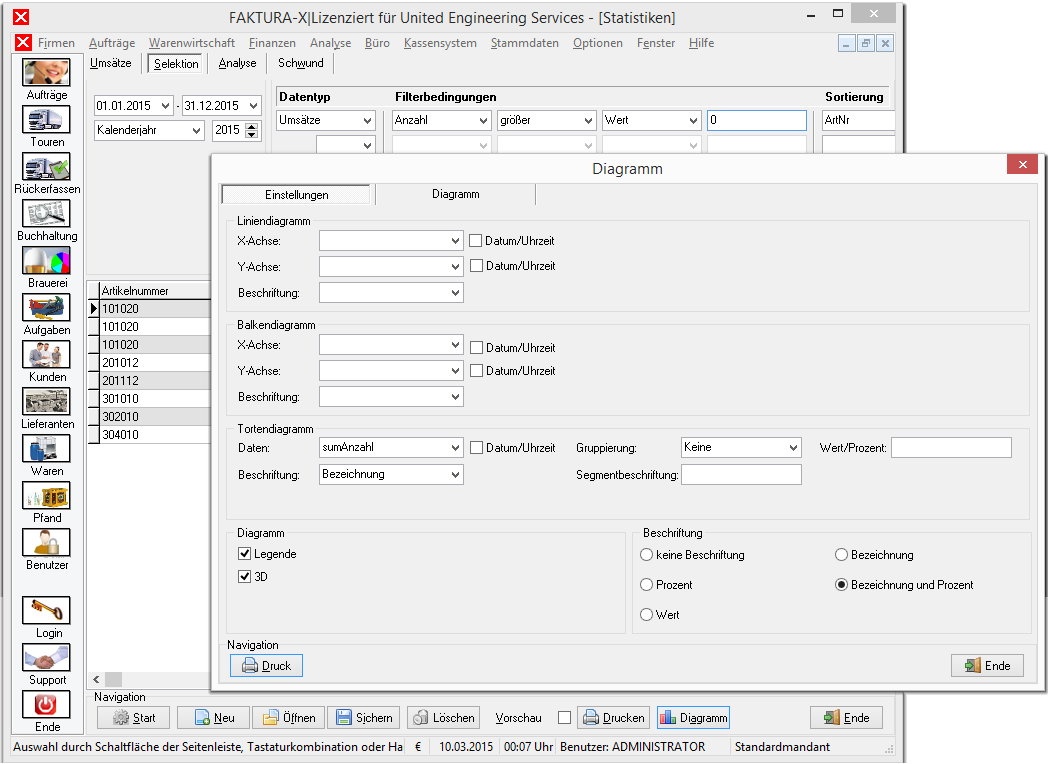Click Drucken printer button in main window
This screenshot has width=1048, height=764.
point(614,718)
